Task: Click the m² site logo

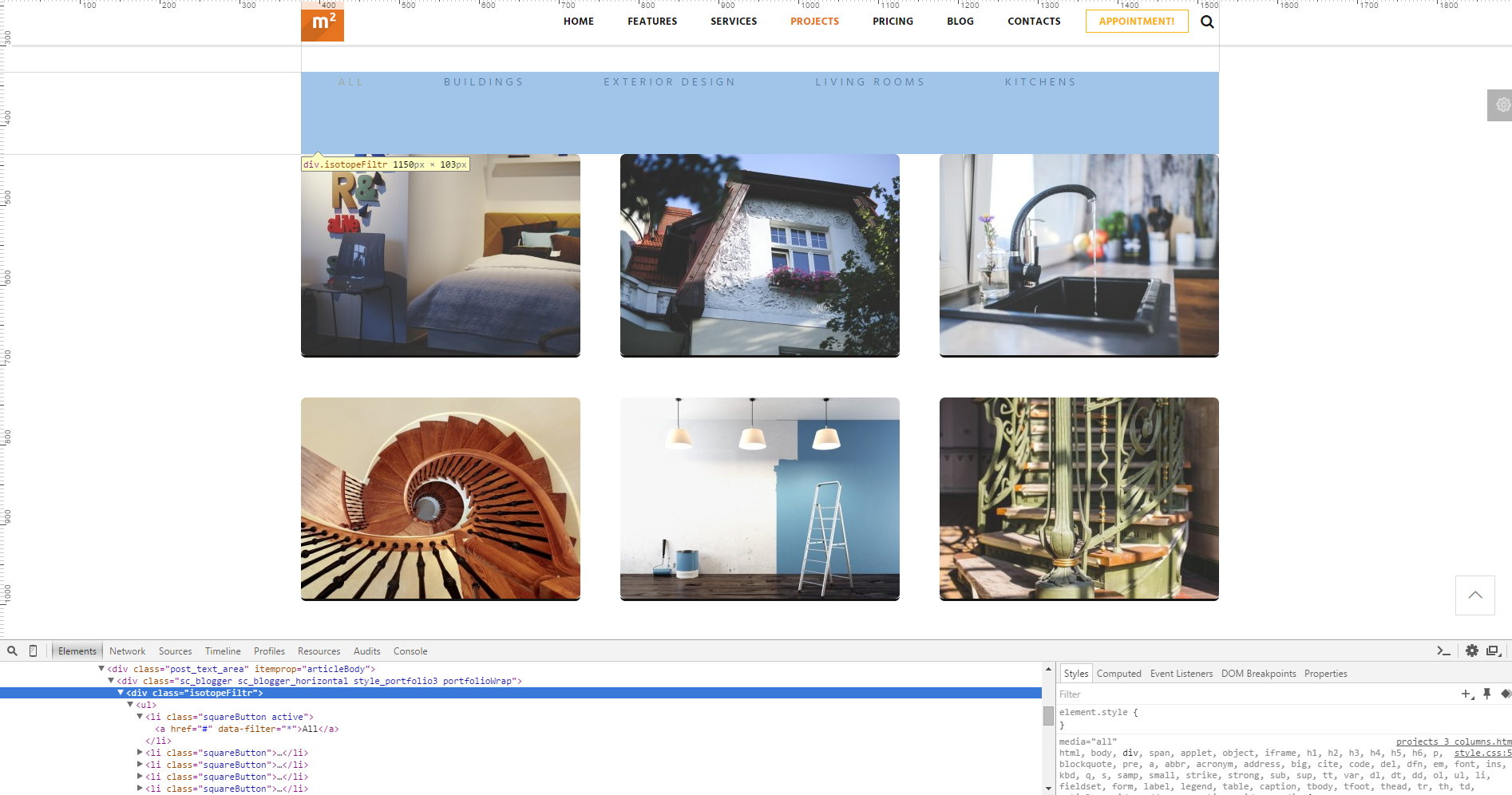Action: 323,22
